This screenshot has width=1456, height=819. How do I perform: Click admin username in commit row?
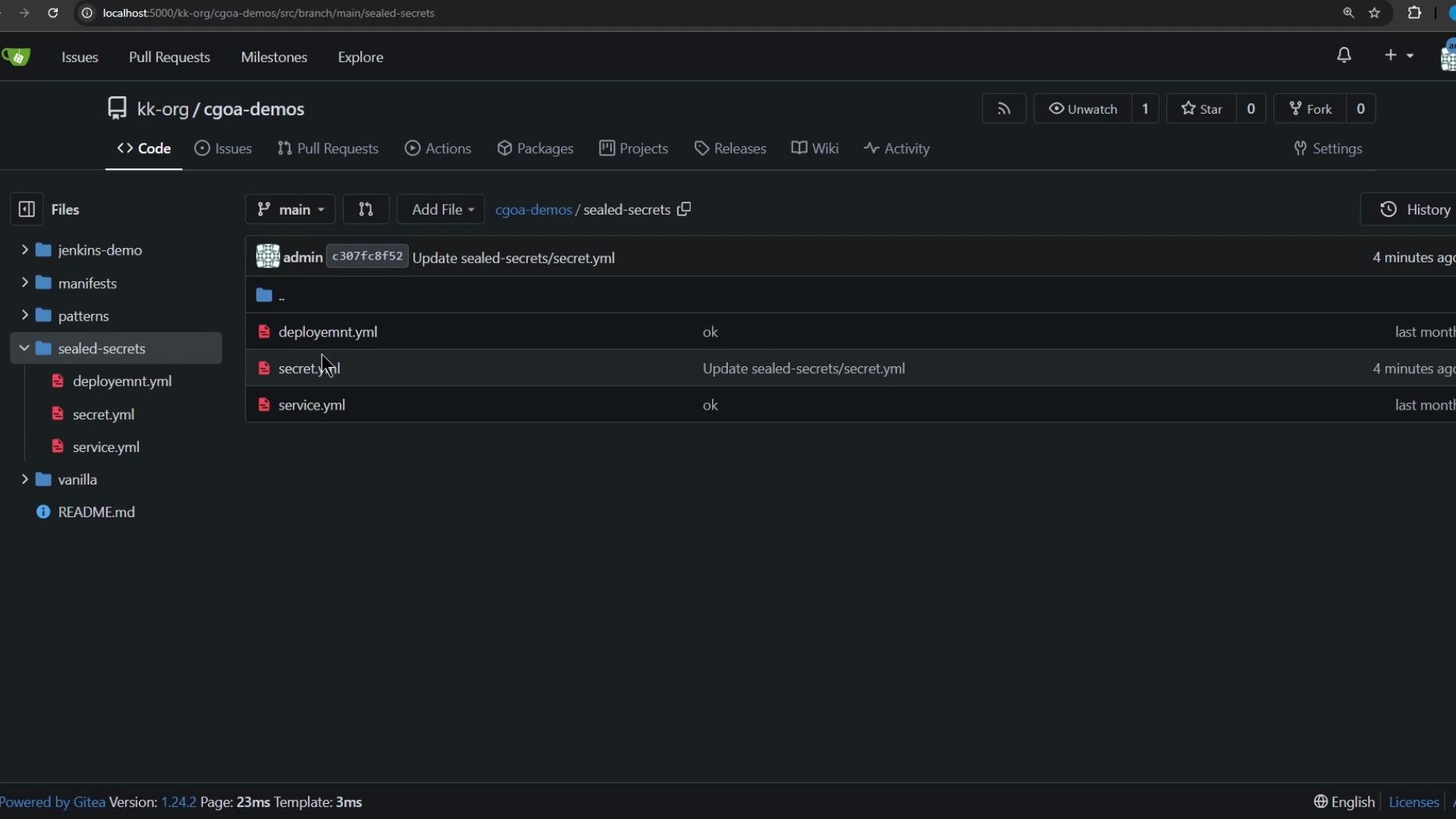[x=303, y=258]
